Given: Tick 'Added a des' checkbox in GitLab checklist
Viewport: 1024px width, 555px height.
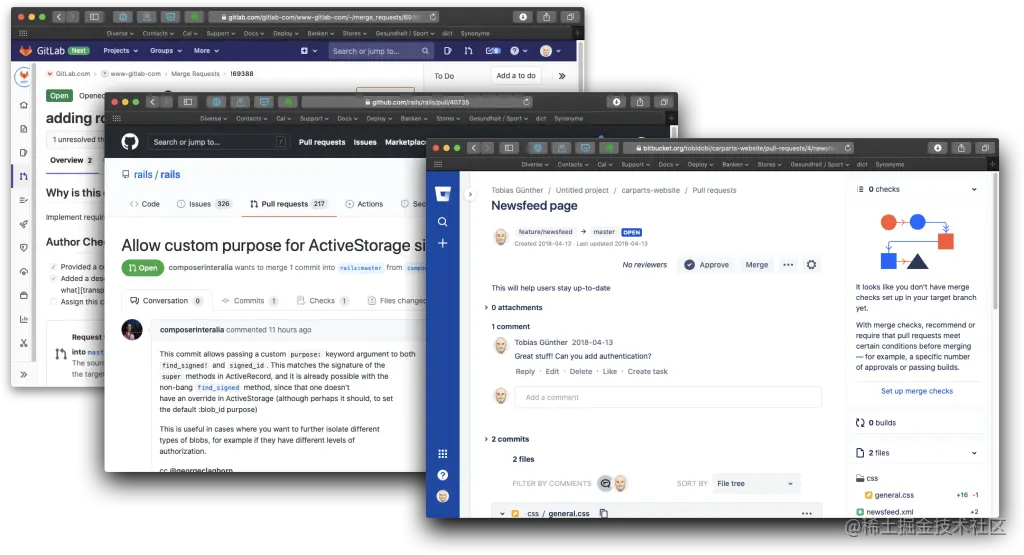Looking at the screenshot, I should (x=54, y=278).
